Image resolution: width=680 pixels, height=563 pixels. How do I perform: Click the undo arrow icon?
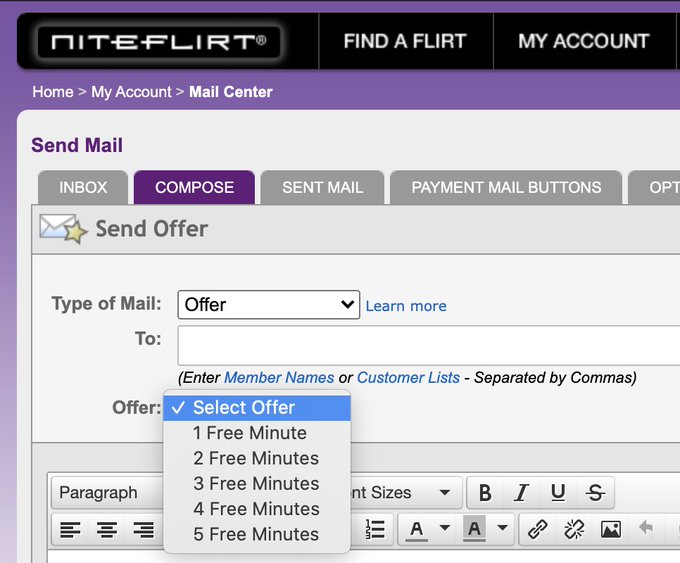point(647,528)
